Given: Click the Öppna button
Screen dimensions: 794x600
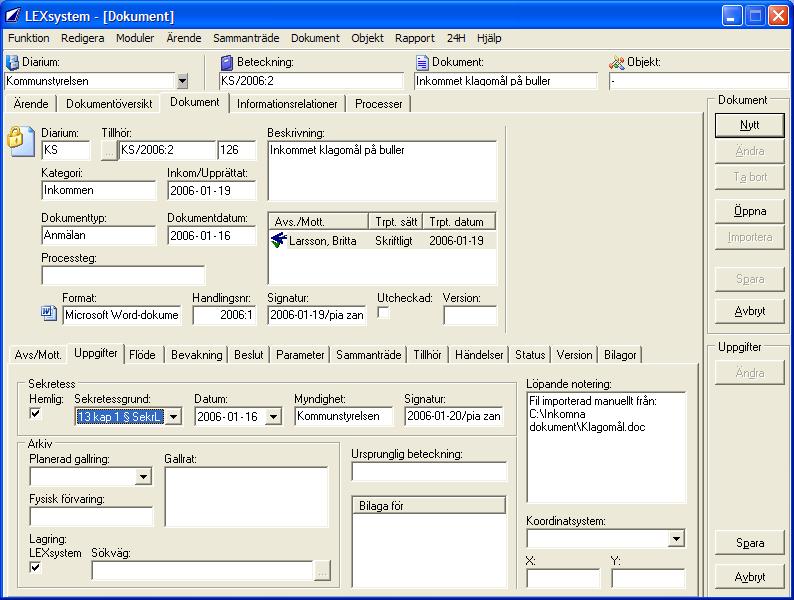Looking at the screenshot, I should pos(749,211).
